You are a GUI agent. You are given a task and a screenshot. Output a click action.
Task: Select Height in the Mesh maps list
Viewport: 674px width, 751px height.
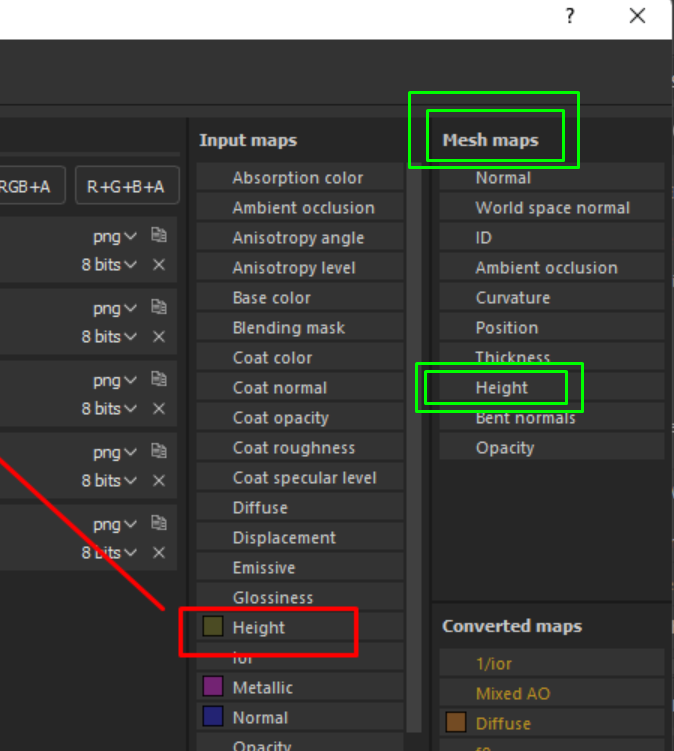click(x=502, y=388)
